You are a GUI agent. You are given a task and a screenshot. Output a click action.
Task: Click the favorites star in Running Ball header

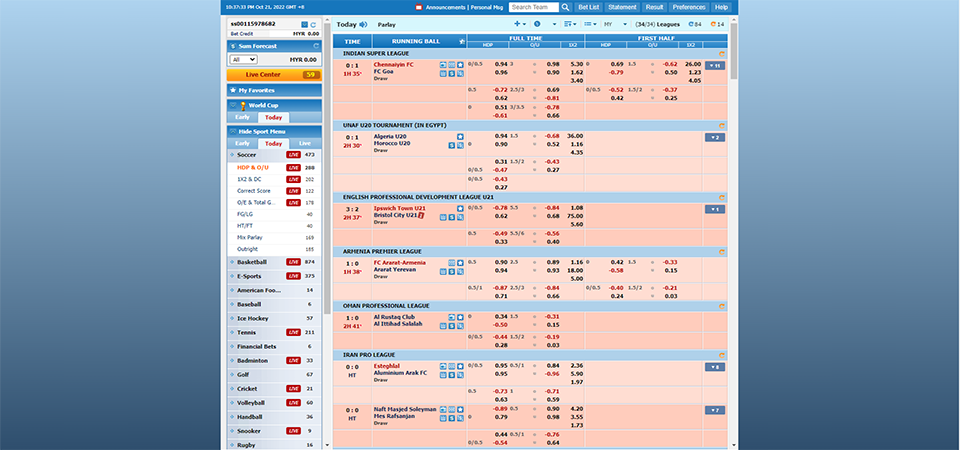pyautogui.click(x=462, y=42)
